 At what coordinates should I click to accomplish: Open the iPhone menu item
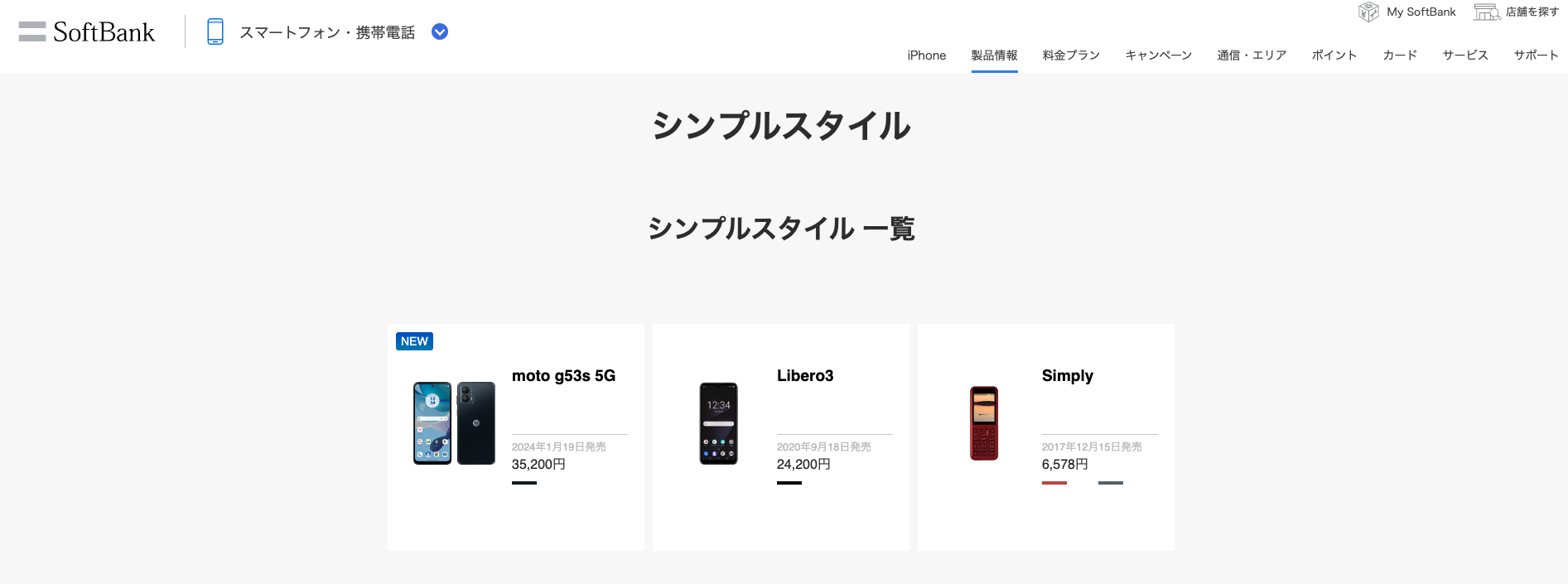926,56
